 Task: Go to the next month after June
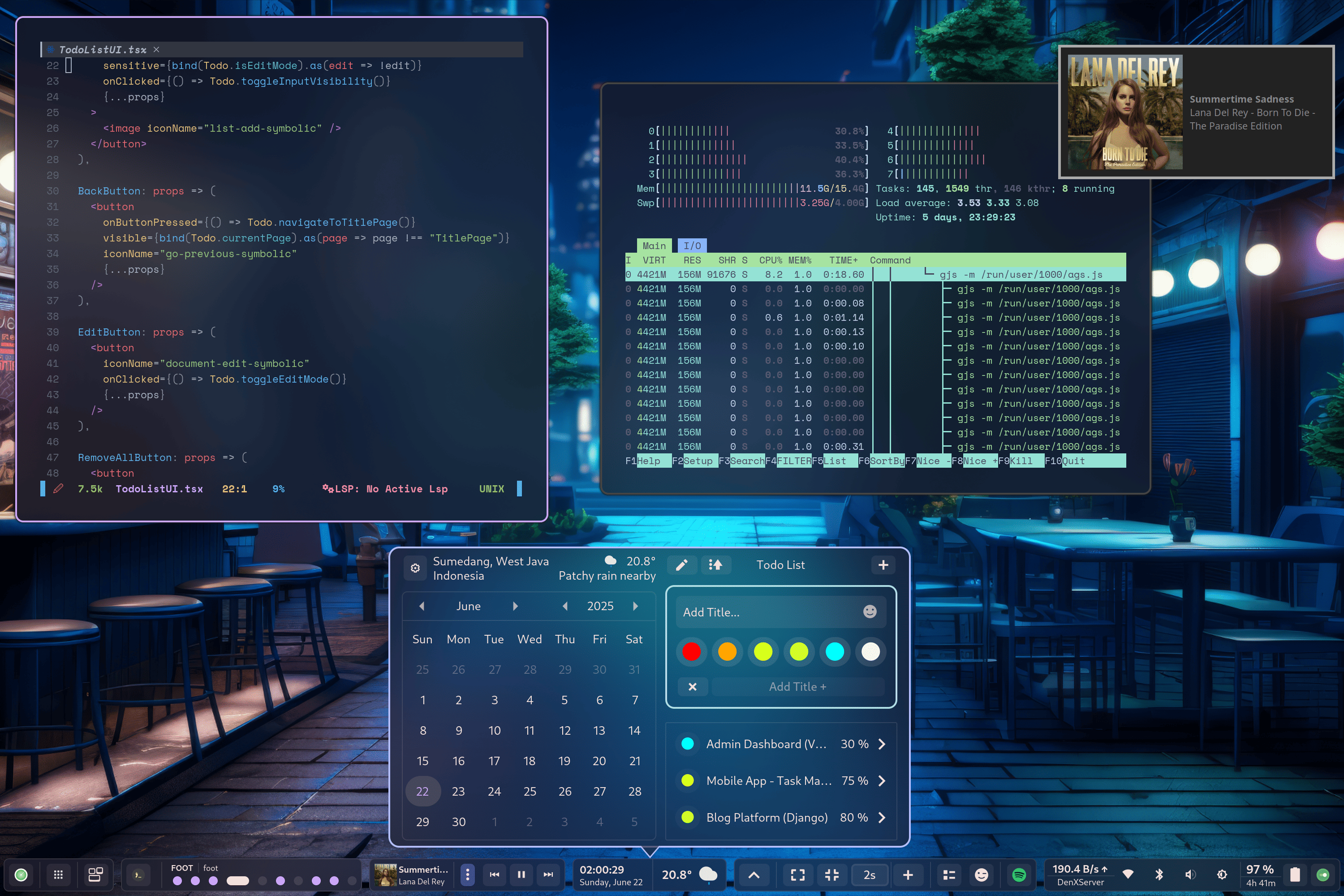(x=515, y=606)
